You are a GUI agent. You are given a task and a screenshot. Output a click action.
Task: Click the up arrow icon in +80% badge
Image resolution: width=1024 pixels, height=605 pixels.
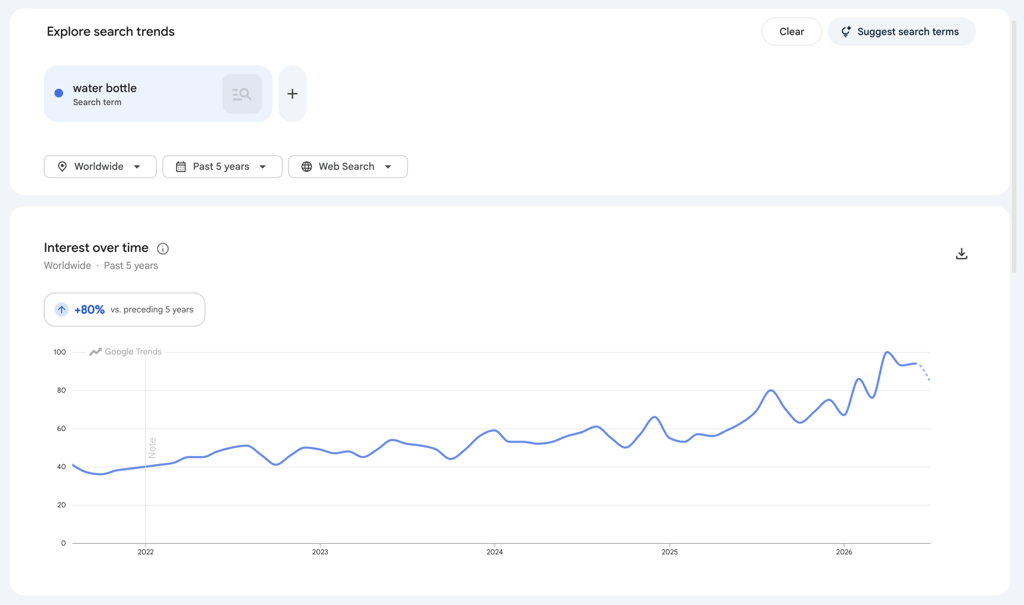point(61,310)
